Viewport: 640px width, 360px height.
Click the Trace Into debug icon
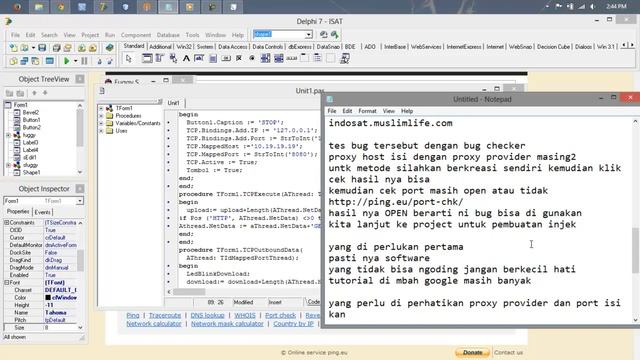point(99,61)
